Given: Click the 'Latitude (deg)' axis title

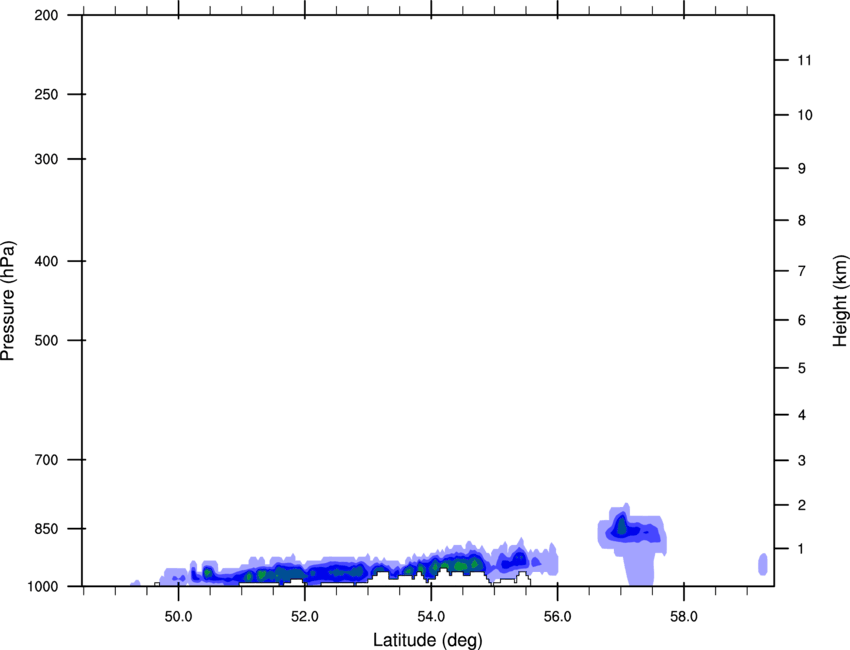Looking at the screenshot, I should pyautogui.click(x=427, y=640).
